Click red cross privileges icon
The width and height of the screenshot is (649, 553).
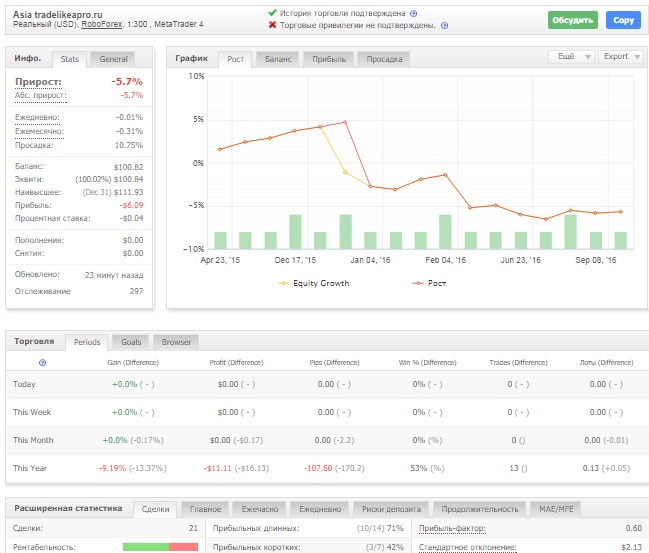(x=272, y=25)
